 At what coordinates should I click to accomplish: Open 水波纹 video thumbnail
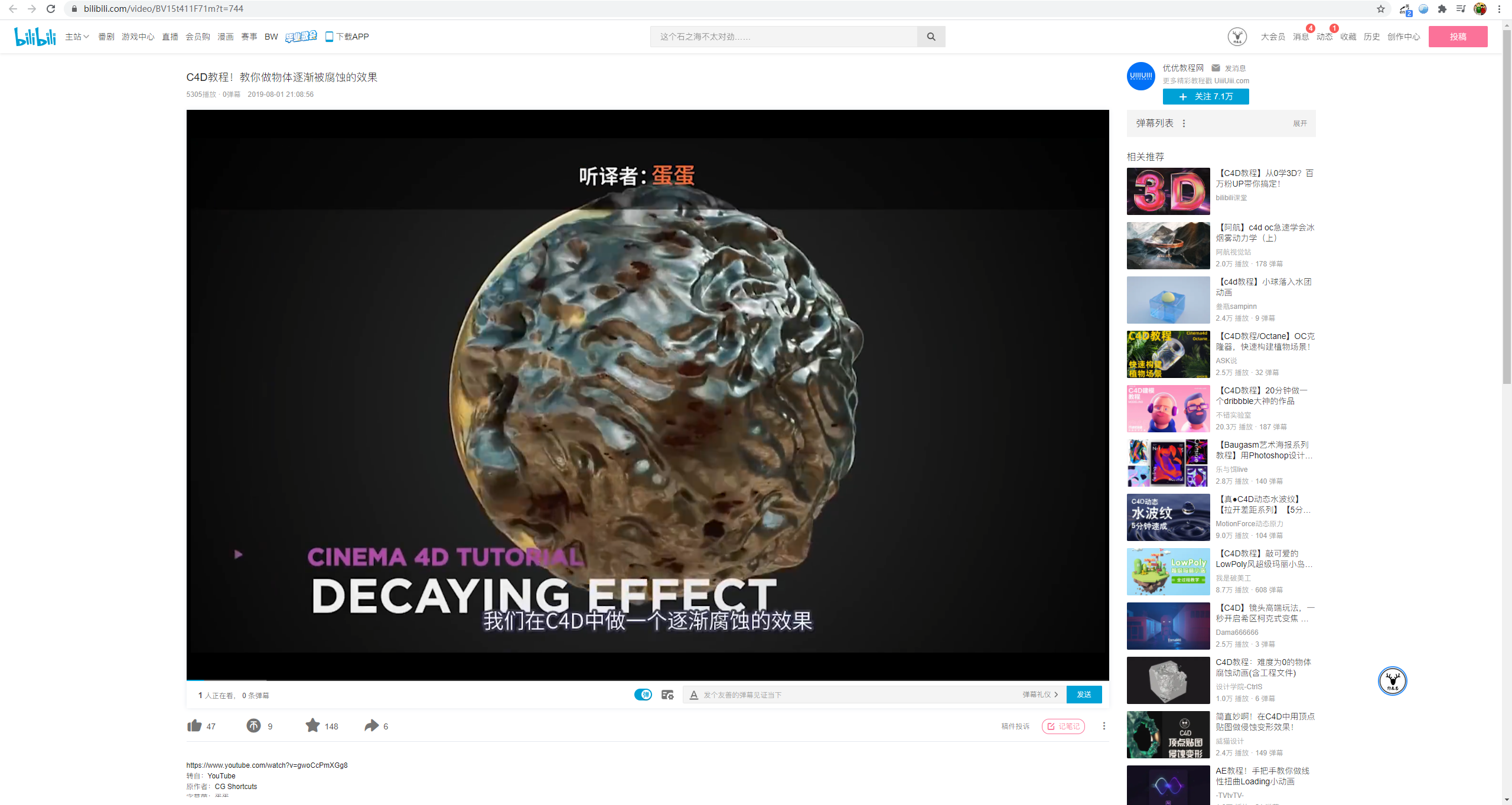1168,517
